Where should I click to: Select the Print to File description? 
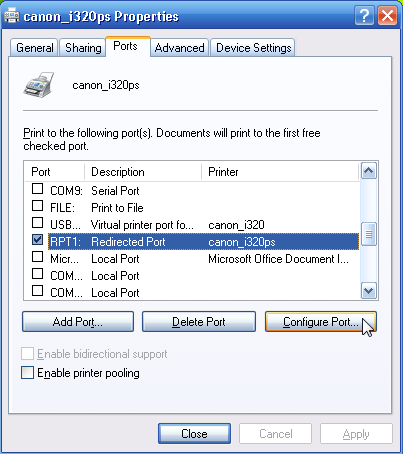[x=117, y=208]
